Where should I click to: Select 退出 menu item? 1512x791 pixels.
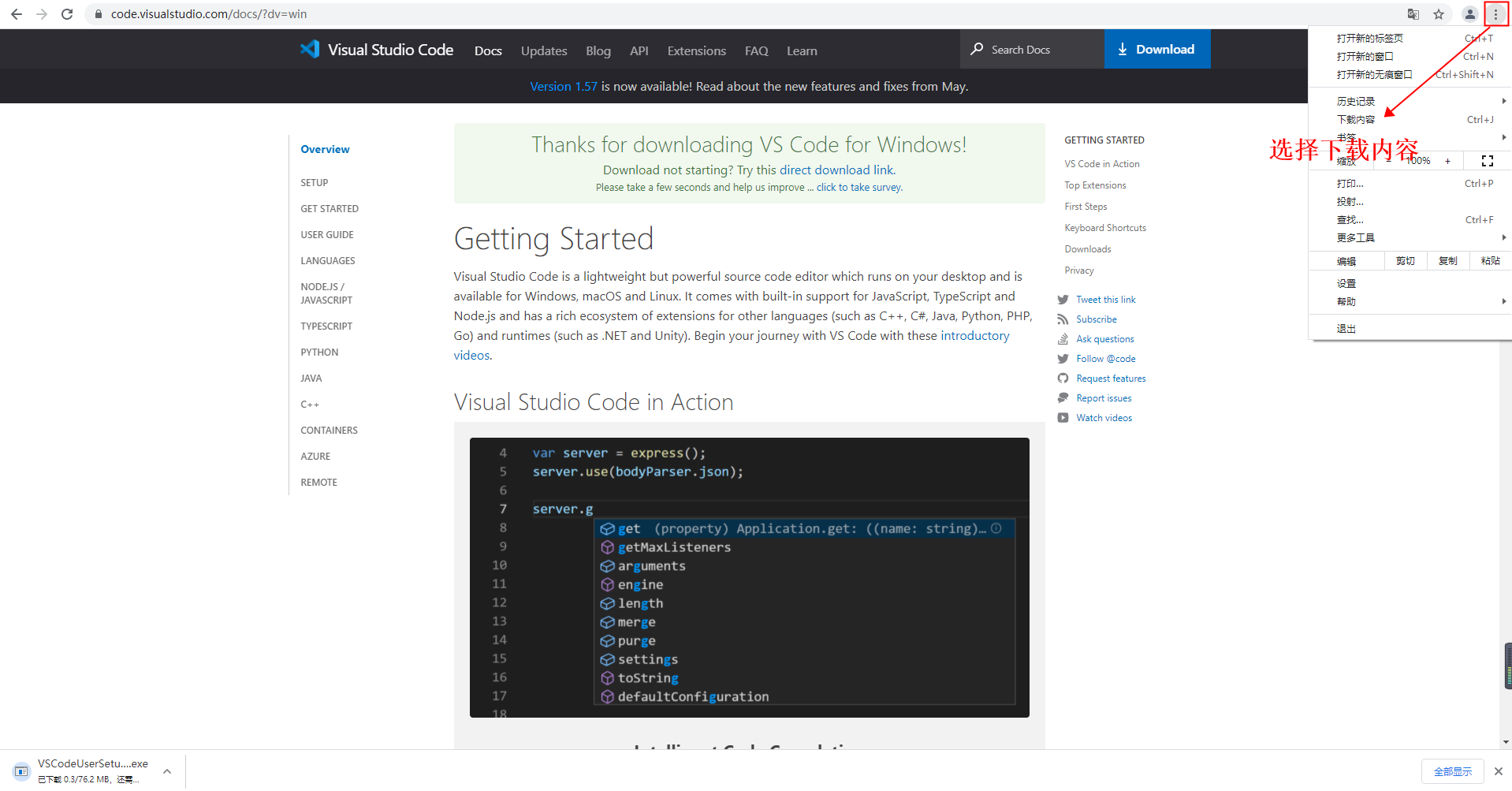[1410, 328]
